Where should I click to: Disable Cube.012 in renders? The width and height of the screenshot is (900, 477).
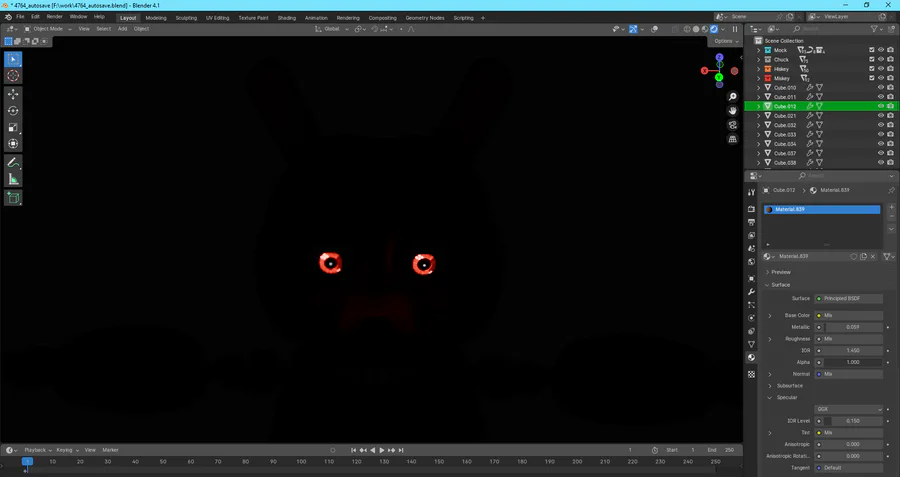(890, 106)
